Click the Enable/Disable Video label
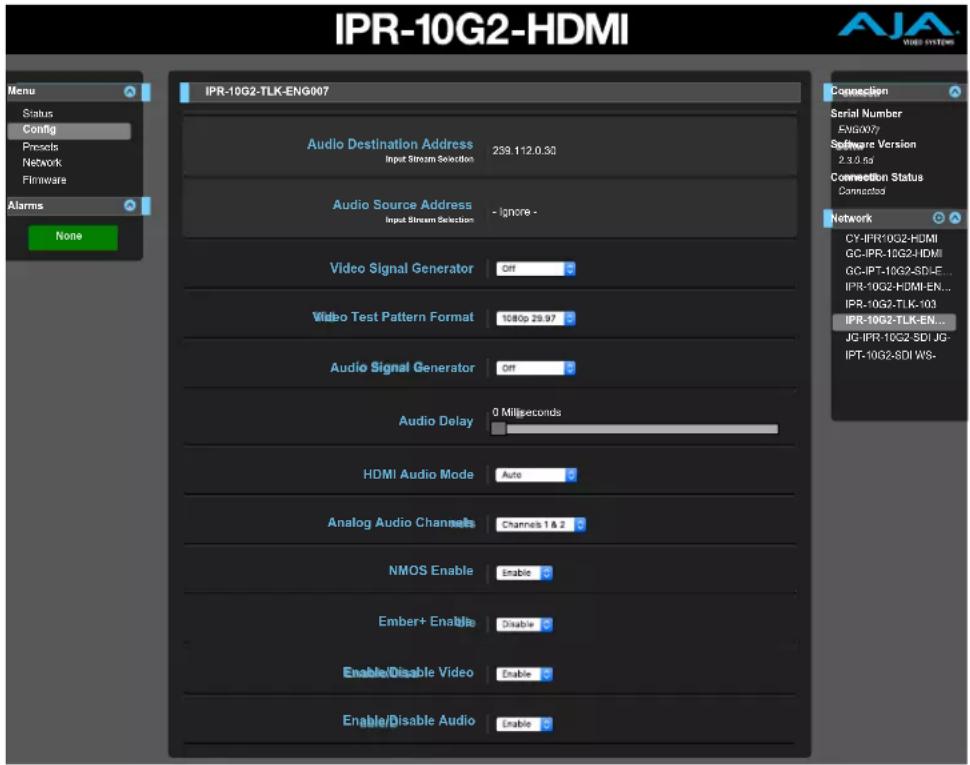970x765 pixels. pos(408,672)
